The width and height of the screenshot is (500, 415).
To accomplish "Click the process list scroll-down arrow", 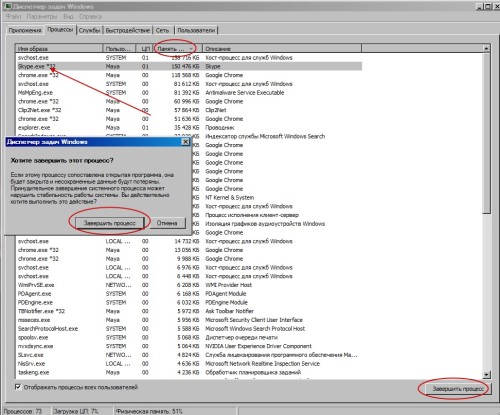I will (x=486, y=375).
